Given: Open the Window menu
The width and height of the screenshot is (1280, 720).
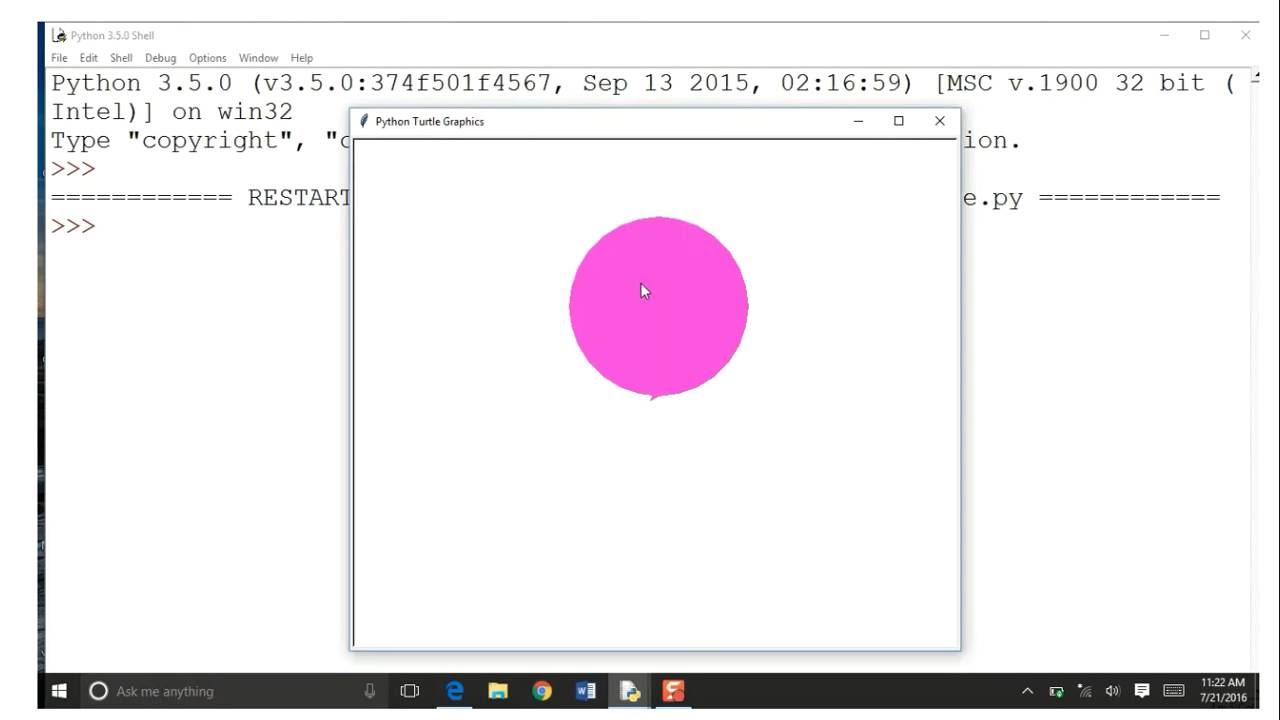Looking at the screenshot, I should pos(258,58).
